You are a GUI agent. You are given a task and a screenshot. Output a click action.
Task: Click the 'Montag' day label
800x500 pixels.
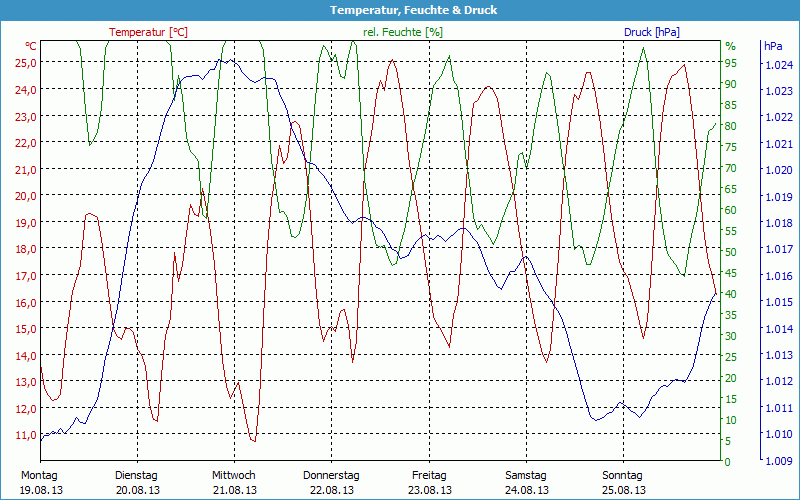39,476
